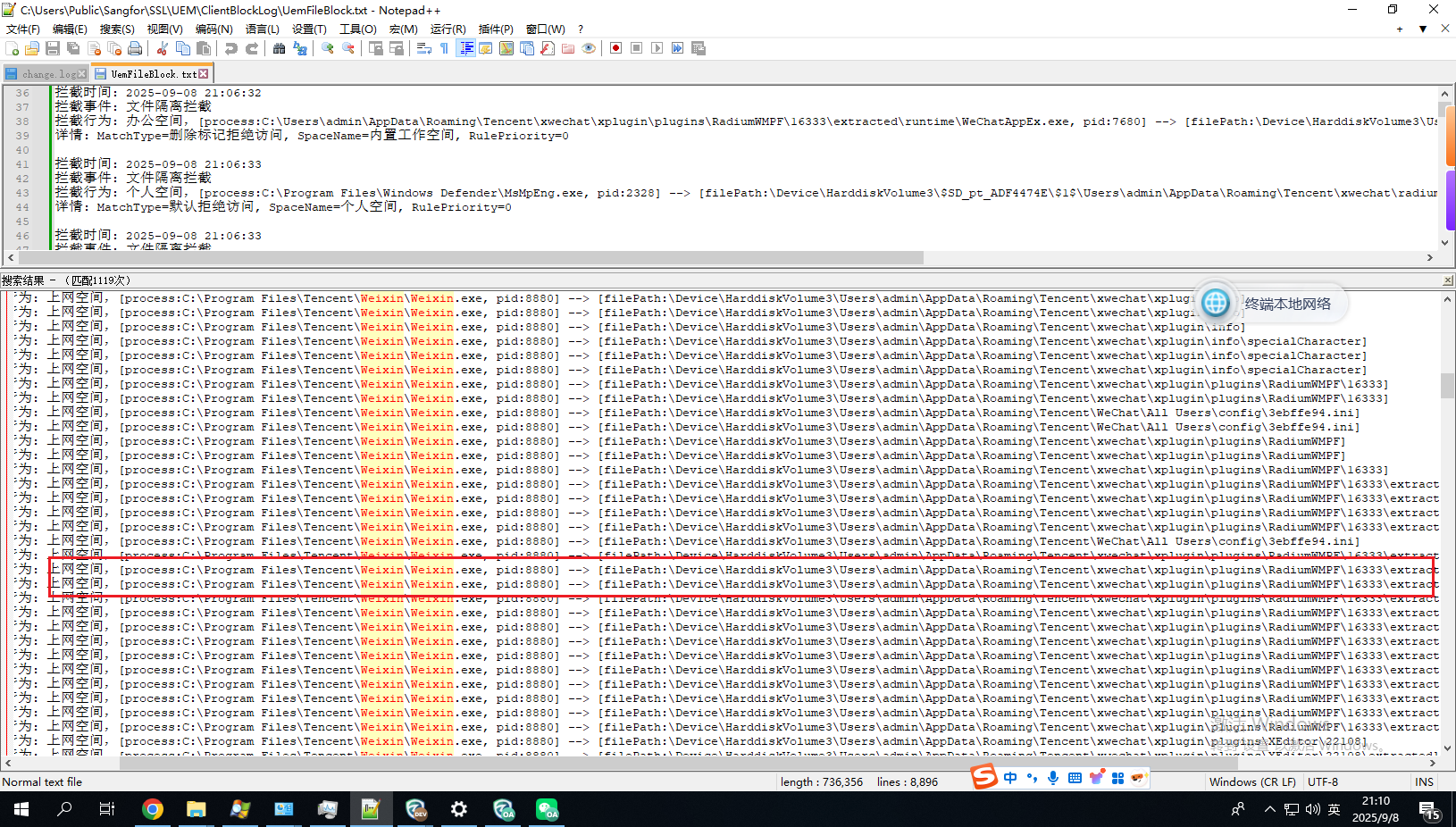The image size is (1456, 827).
Task: Toggle INS insert mode in status bar
Action: pyautogui.click(x=1424, y=781)
